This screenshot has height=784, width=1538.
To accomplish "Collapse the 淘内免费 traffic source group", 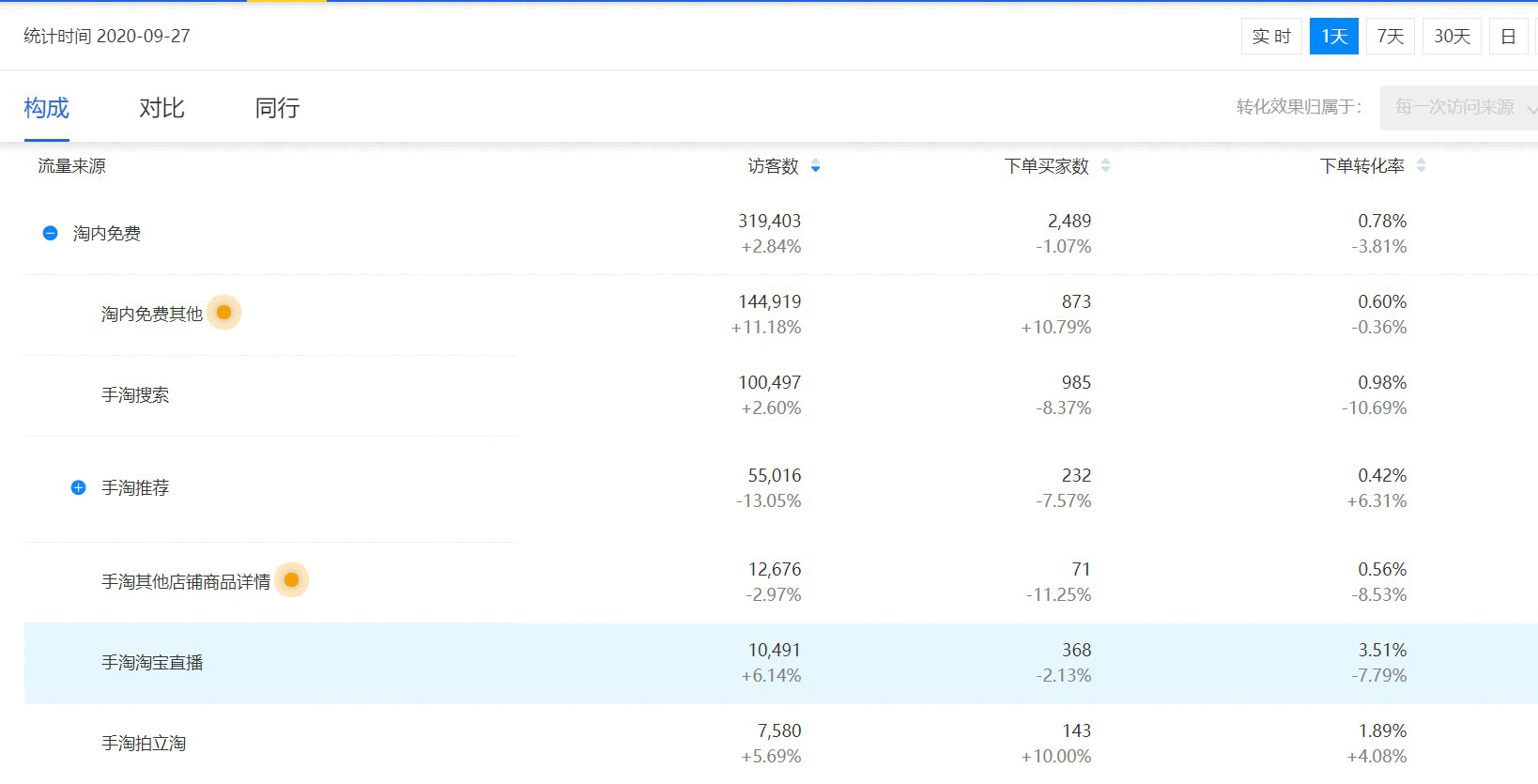I will [x=51, y=233].
